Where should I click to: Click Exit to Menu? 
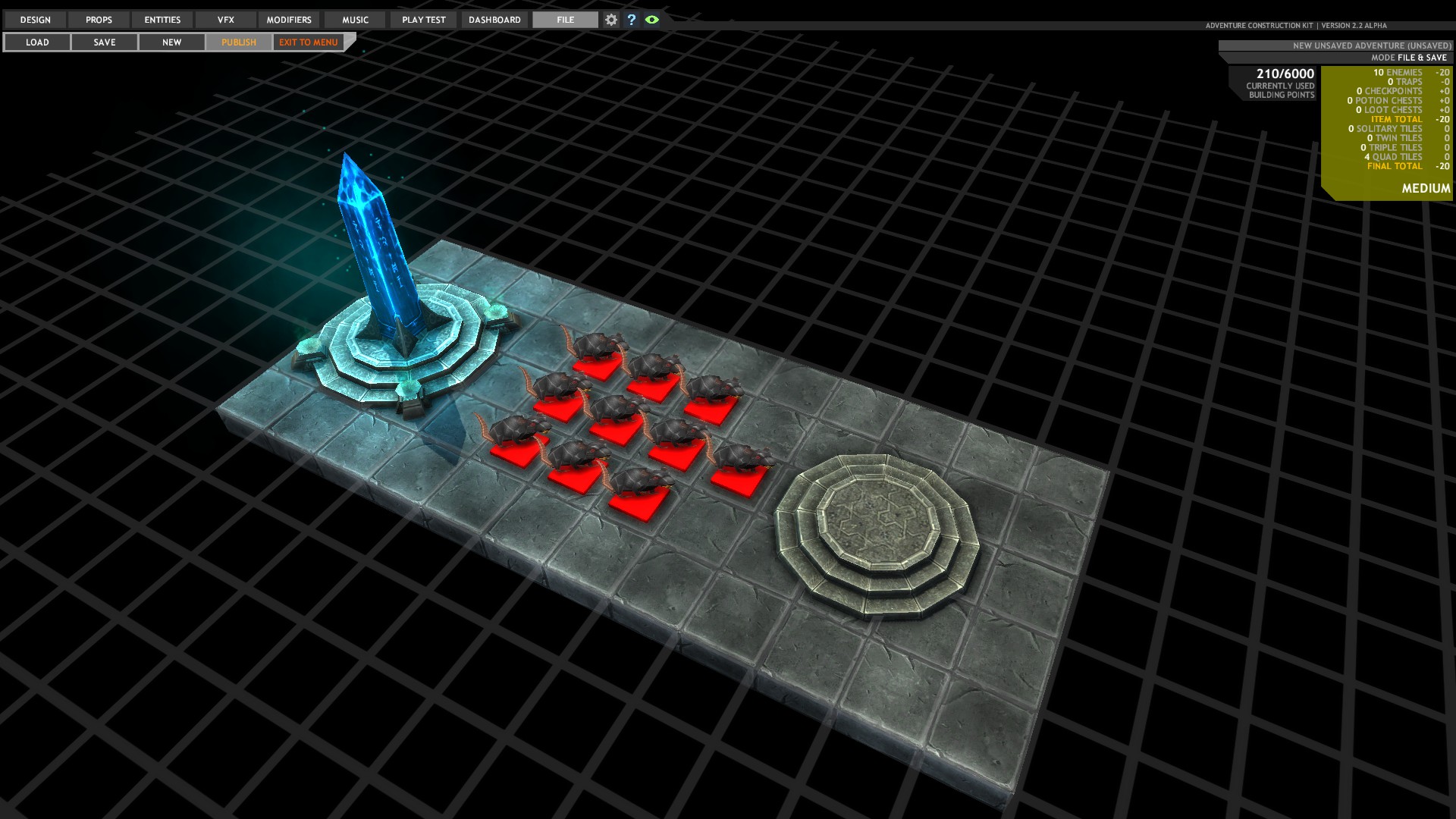click(x=308, y=42)
